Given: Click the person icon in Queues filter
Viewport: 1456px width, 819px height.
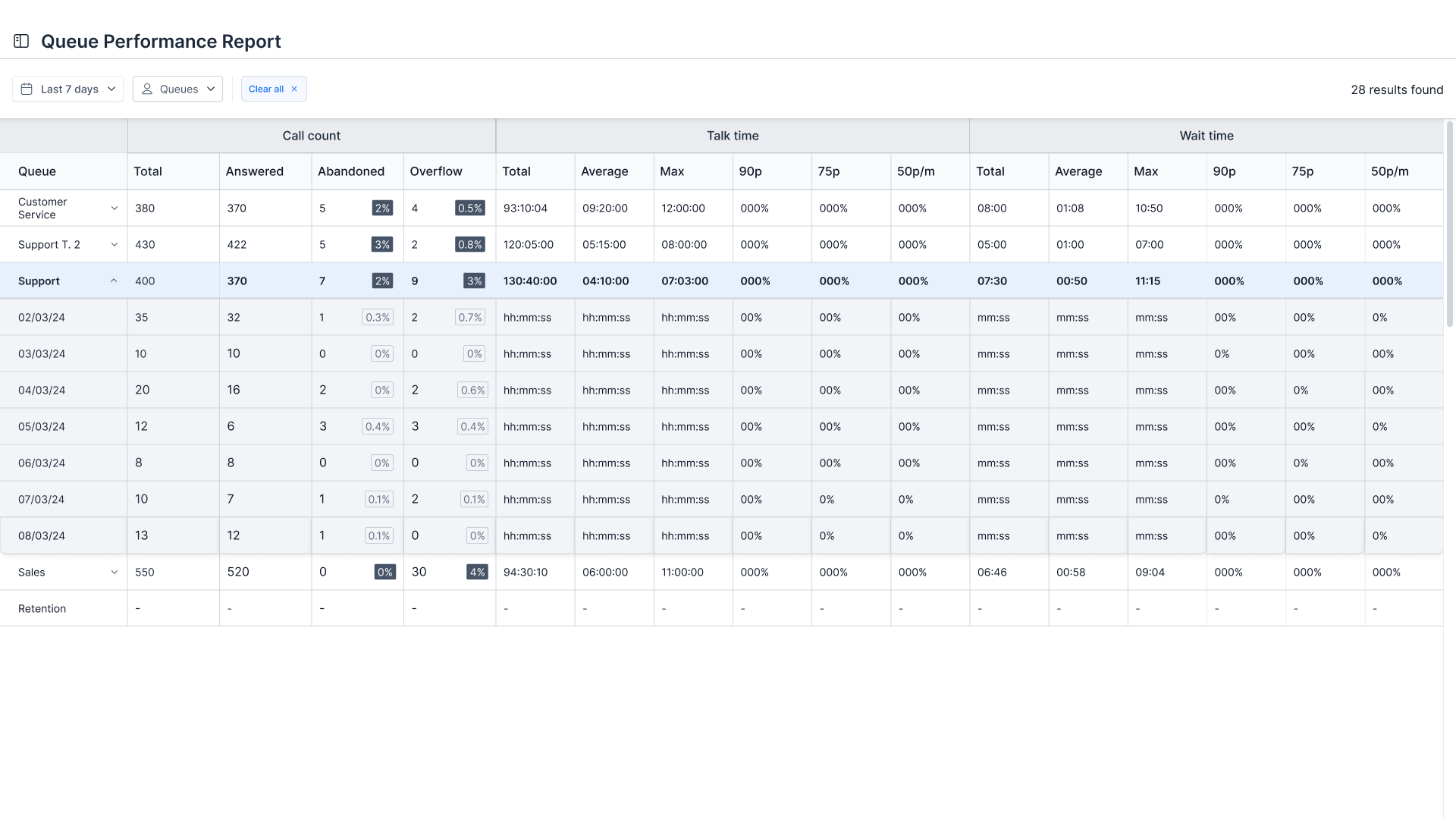Looking at the screenshot, I should [x=147, y=89].
